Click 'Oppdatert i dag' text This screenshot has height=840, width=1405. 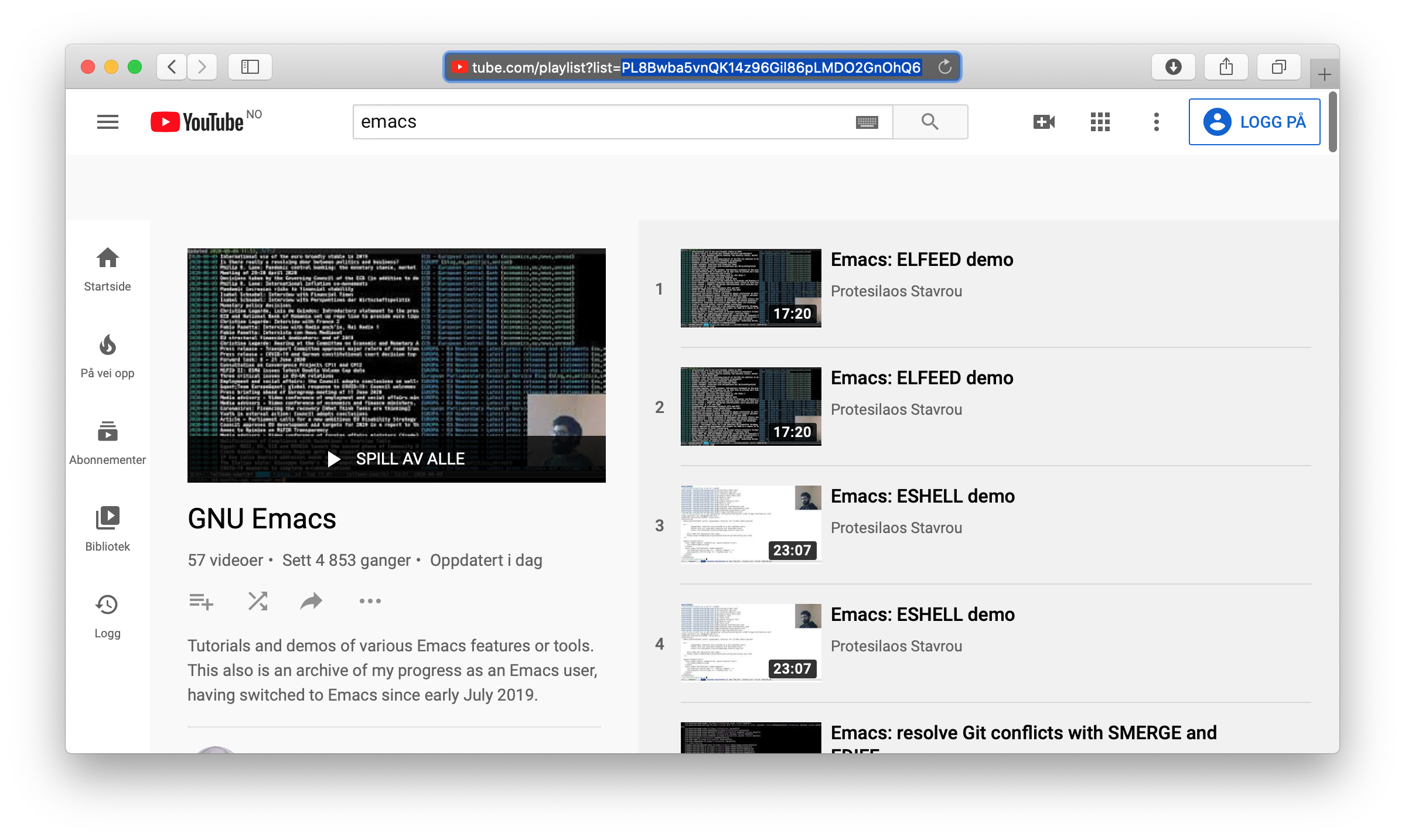click(486, 561)
